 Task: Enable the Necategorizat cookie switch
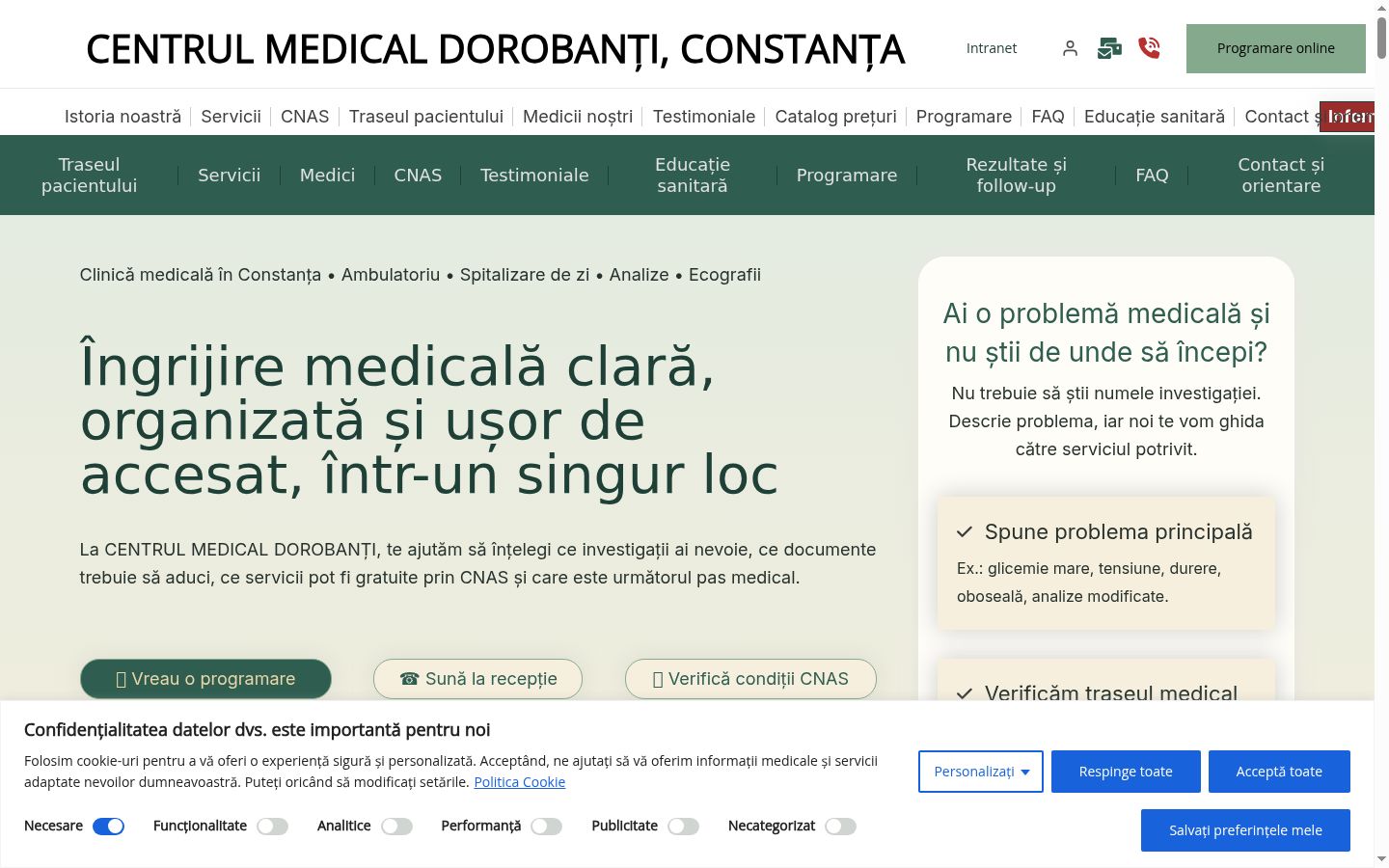pyautogui.click(x=841, y=826)
